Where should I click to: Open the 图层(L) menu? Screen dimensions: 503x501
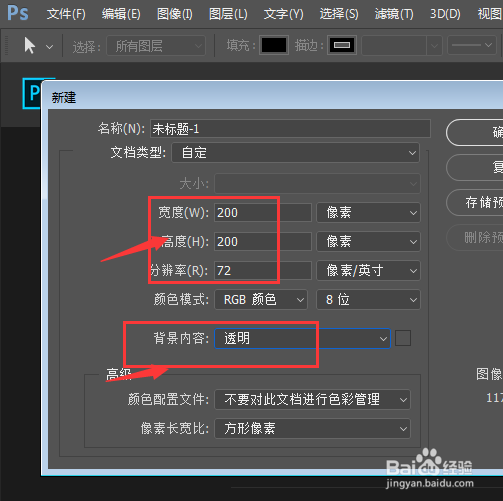(228, 14)
